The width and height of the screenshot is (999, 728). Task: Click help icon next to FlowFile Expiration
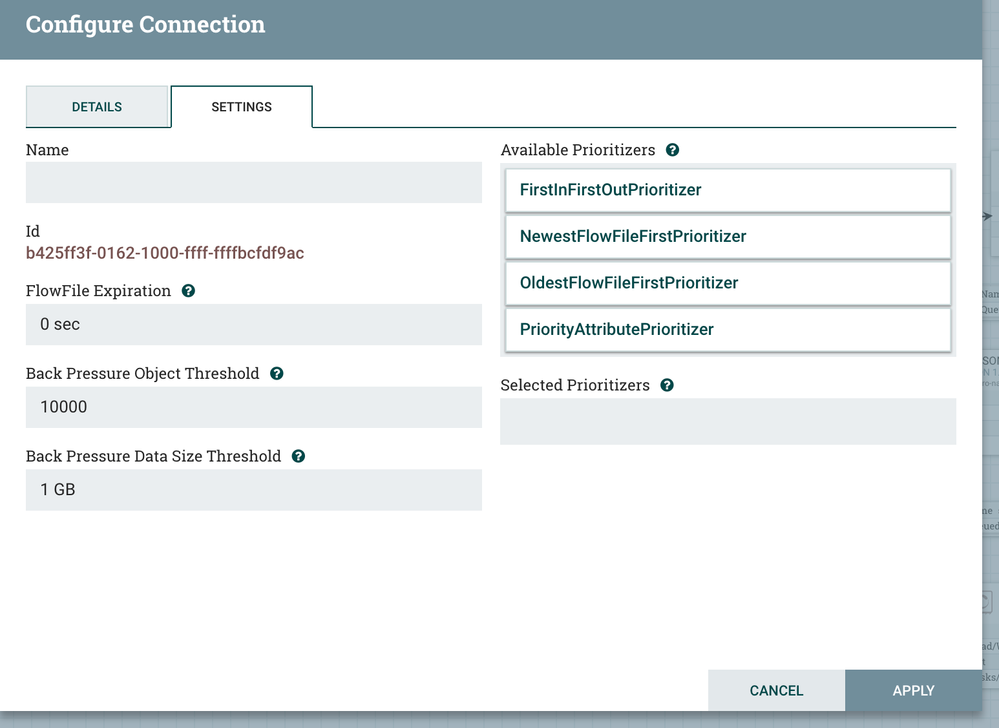pyautogui.click(x=188, y=291)
